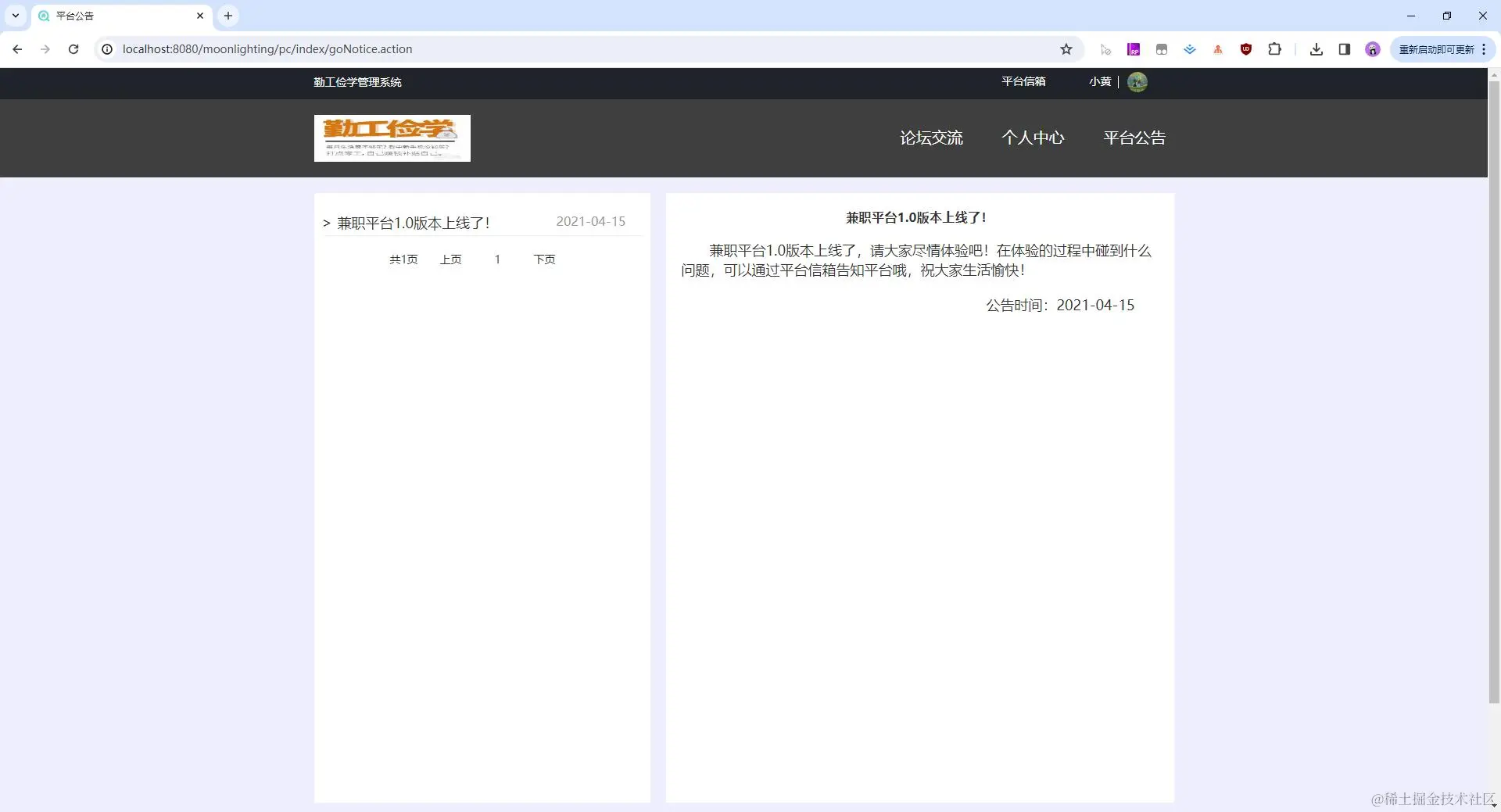This screenshot has width=1501, height=812.
Task: Open notice 兼职平台1.0版本上线了! in list
Action: point(414,223)
